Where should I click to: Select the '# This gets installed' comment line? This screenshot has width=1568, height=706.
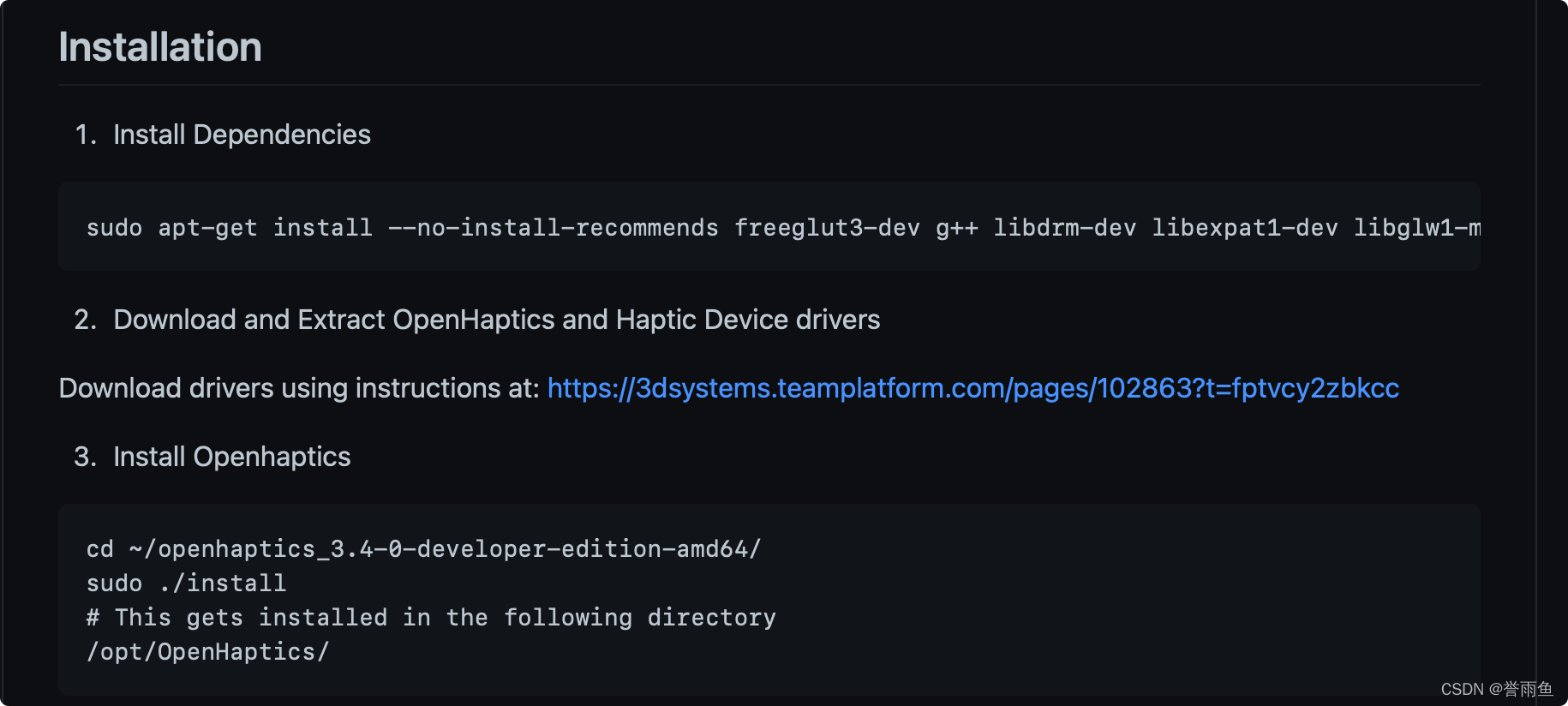pos(431,617)
